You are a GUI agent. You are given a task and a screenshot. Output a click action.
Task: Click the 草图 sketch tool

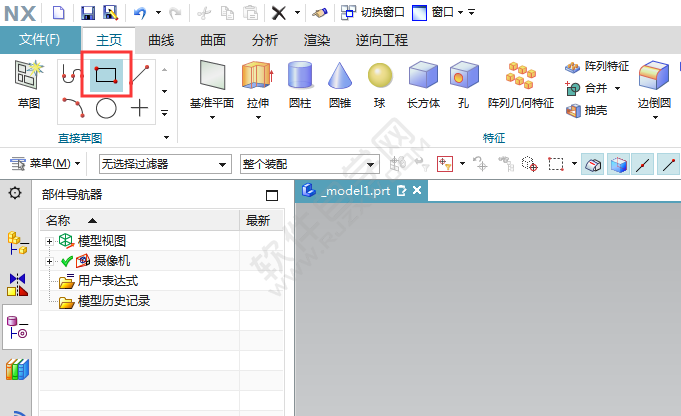click(x=29, y=85)
